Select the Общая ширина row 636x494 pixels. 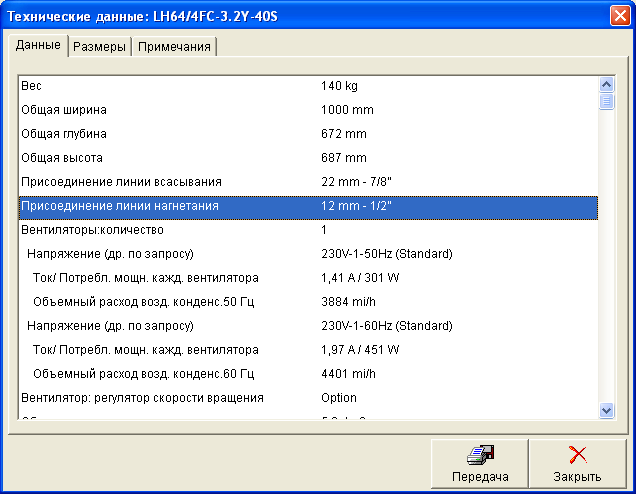[x=308, y=110]
